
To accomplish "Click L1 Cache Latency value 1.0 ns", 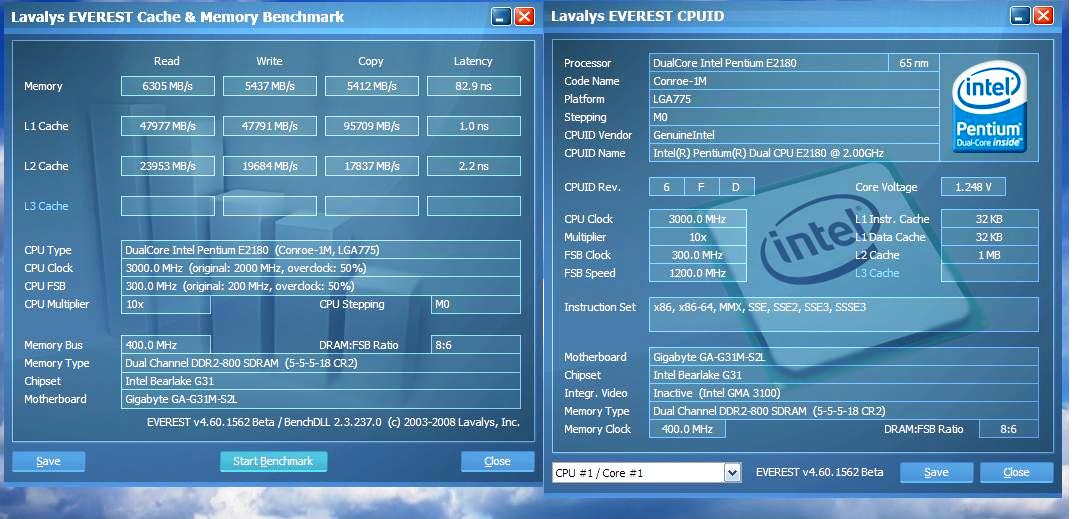I will [474, 126].
